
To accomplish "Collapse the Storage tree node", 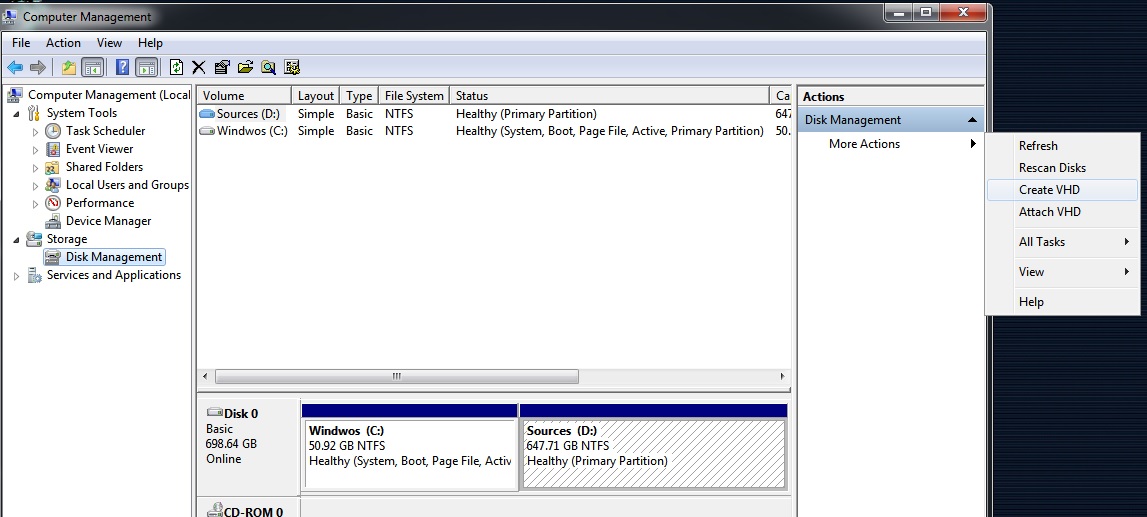I will click(x=16, y=239).
